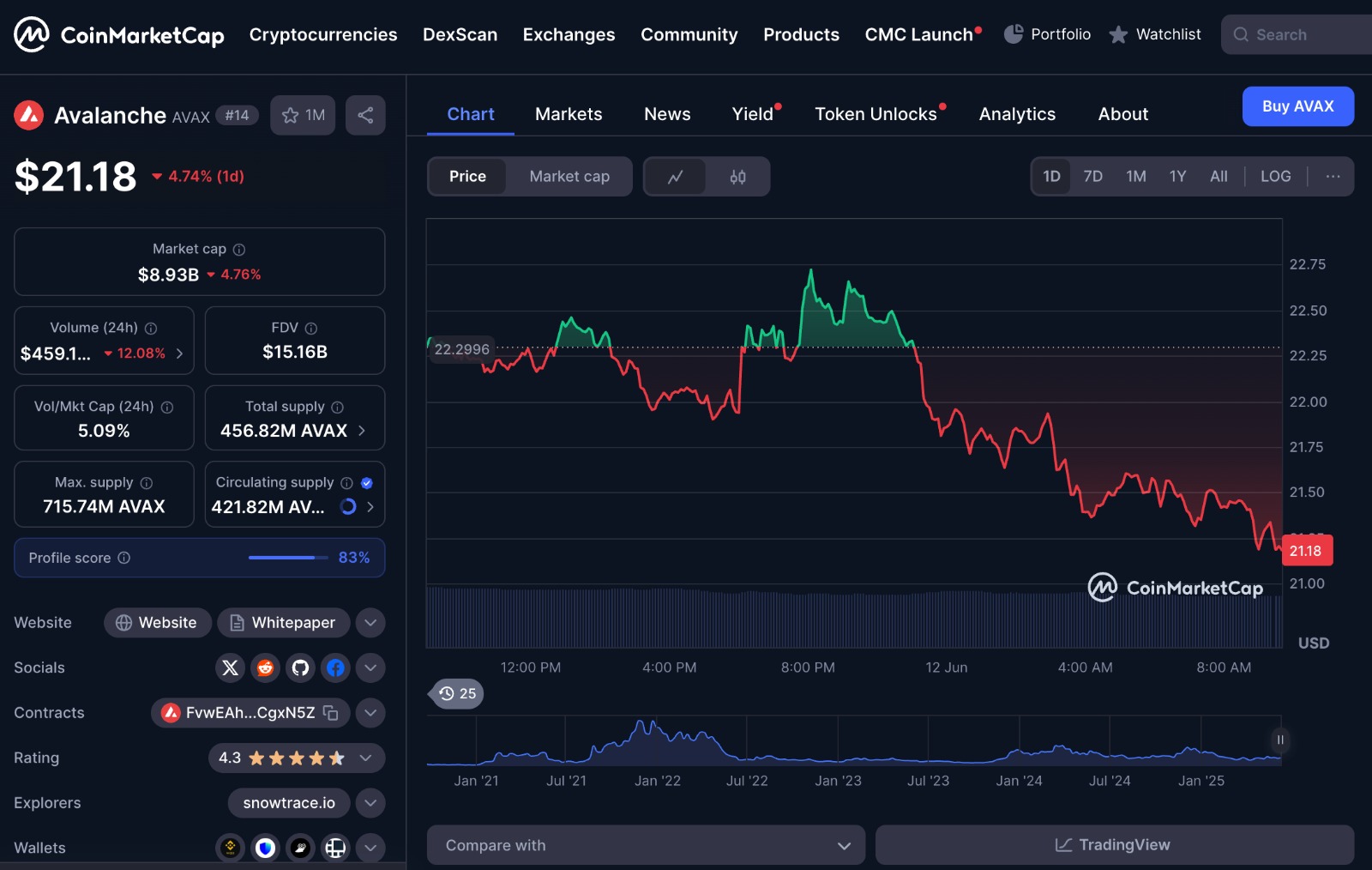This screenshot has height=870, width=1372.
Task: Click the range handle on history timeline
Action: click(x=1279, y=740)
